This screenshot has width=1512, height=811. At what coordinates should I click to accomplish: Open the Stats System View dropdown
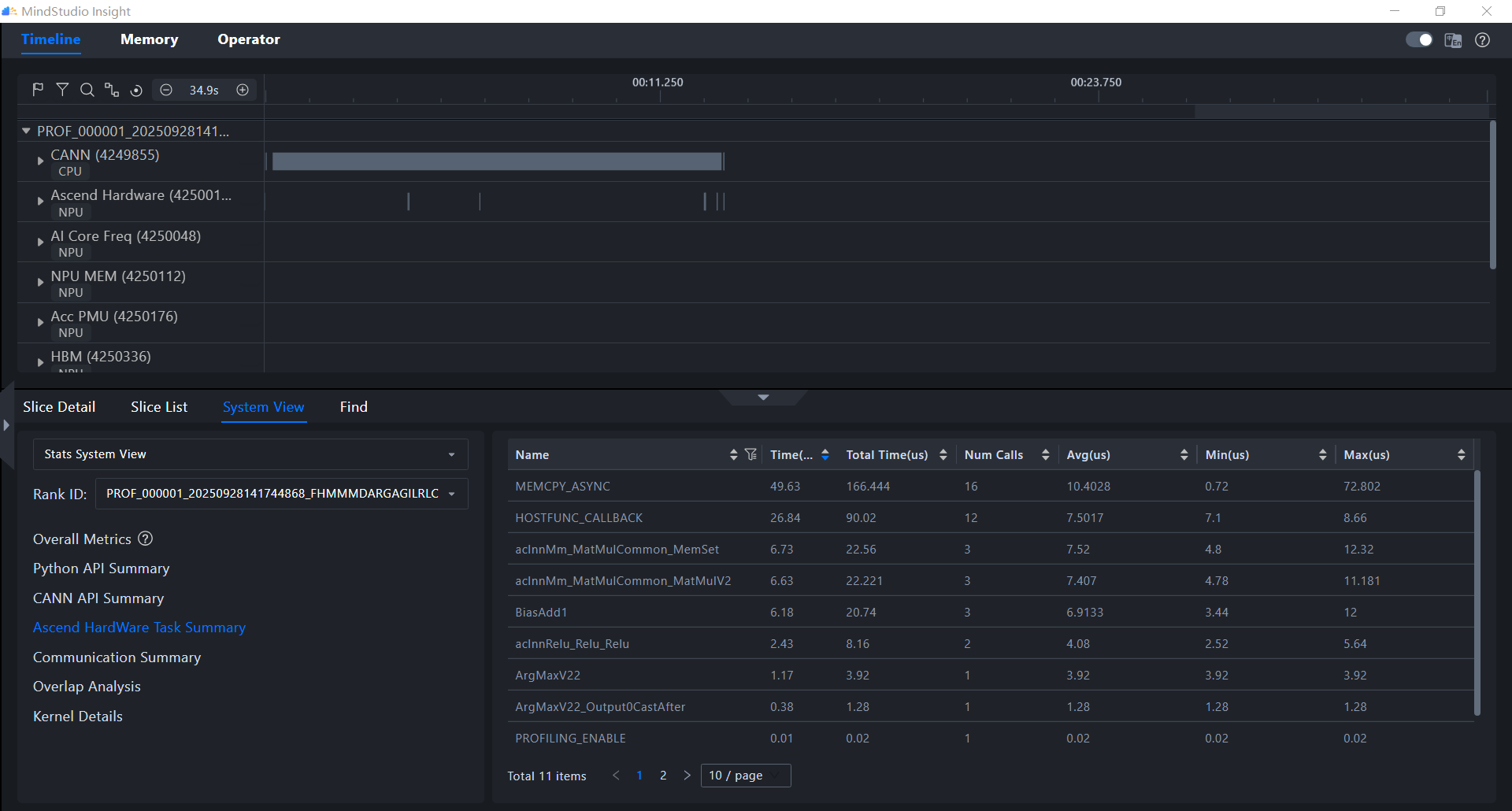250,454
